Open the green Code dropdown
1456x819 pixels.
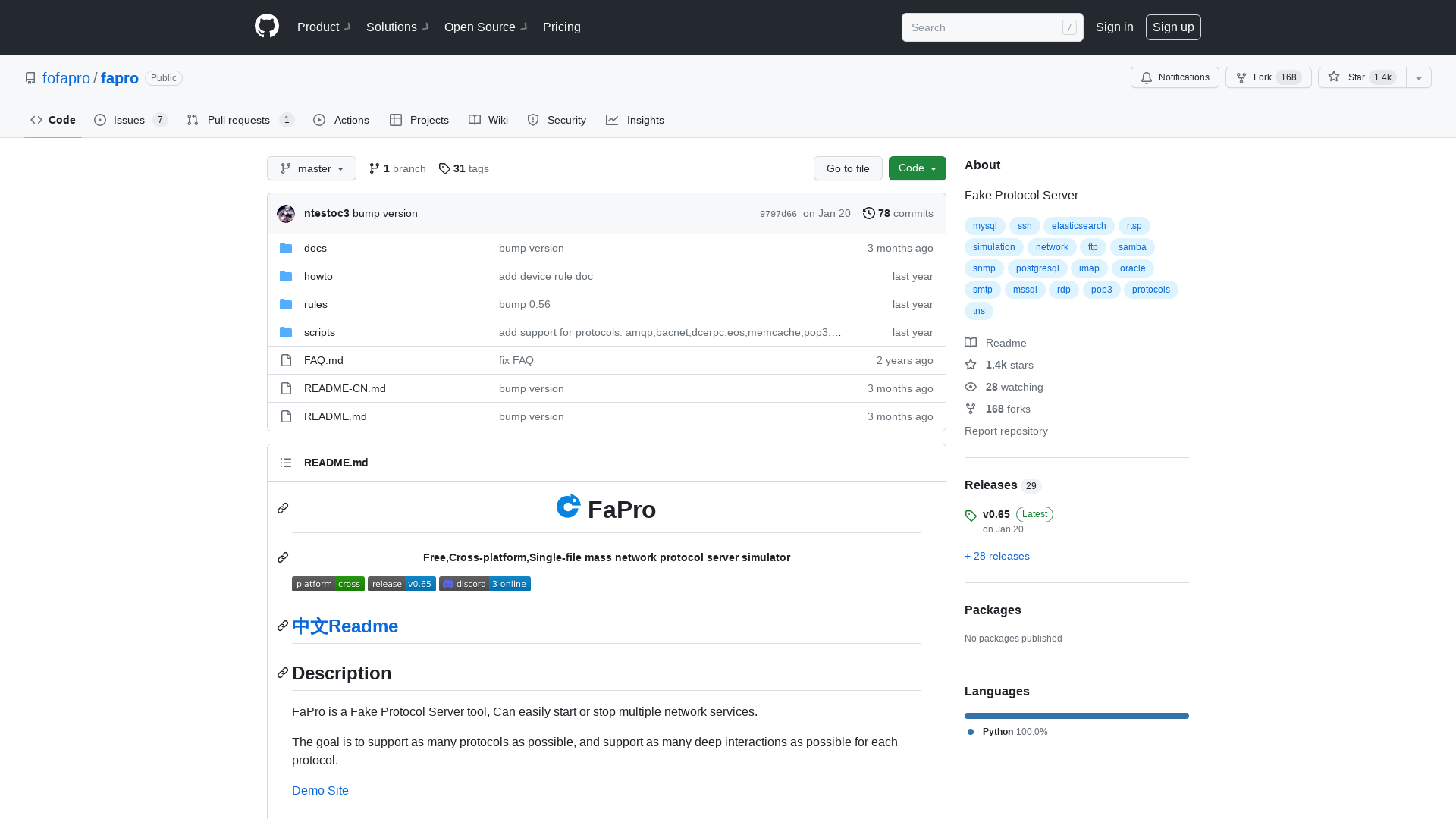[x=918, y=168]
